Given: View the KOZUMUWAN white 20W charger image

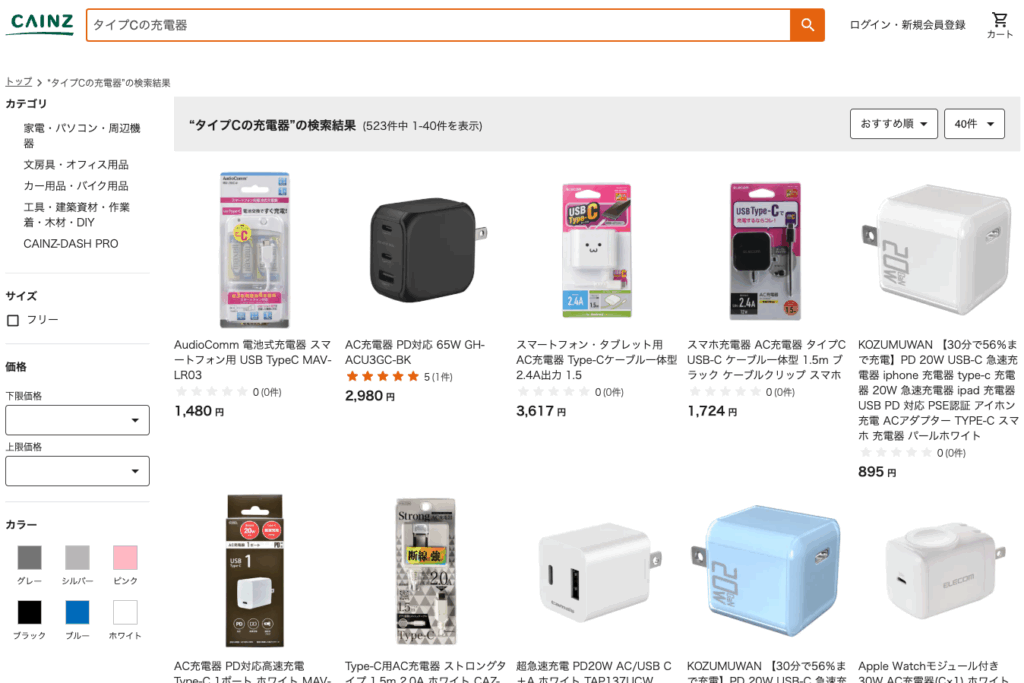Looking at the screenshot, I should [938, 249].
